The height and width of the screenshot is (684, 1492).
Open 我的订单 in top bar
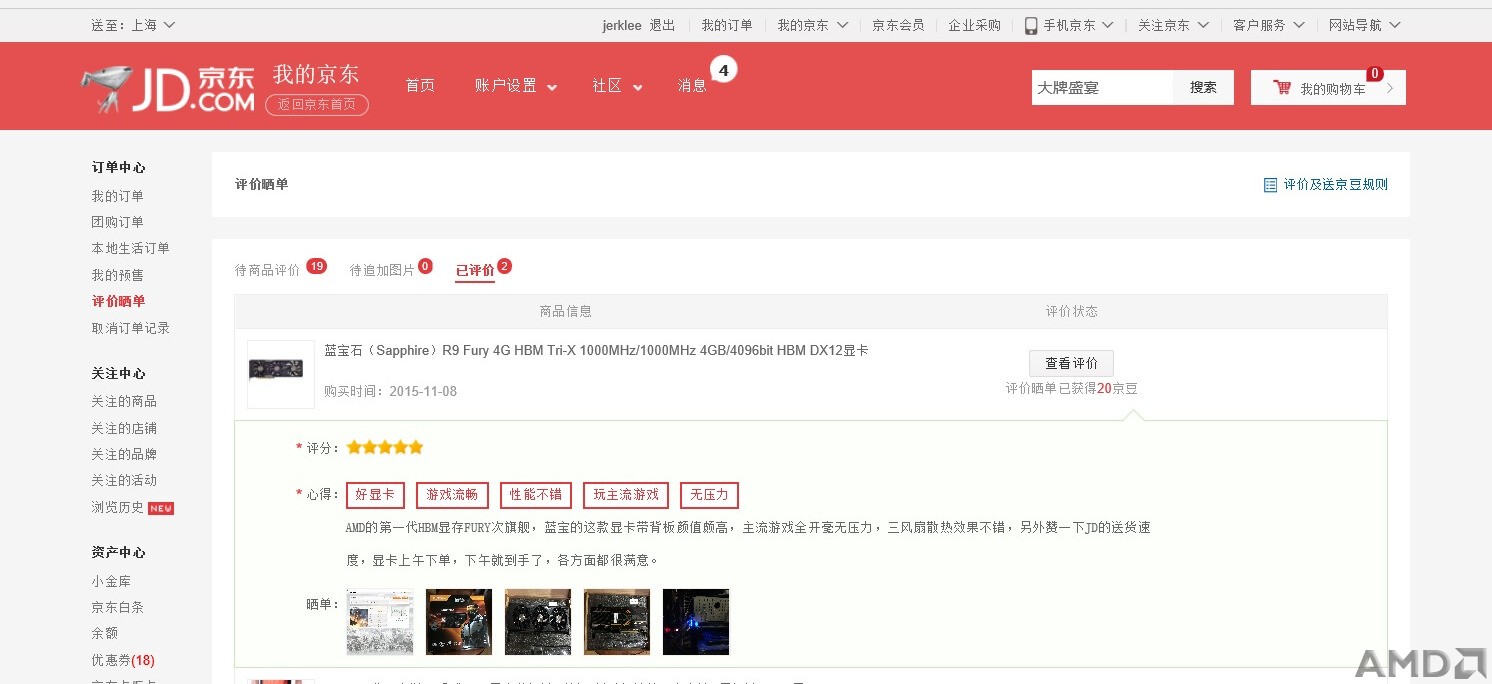(x=727, y=25)
